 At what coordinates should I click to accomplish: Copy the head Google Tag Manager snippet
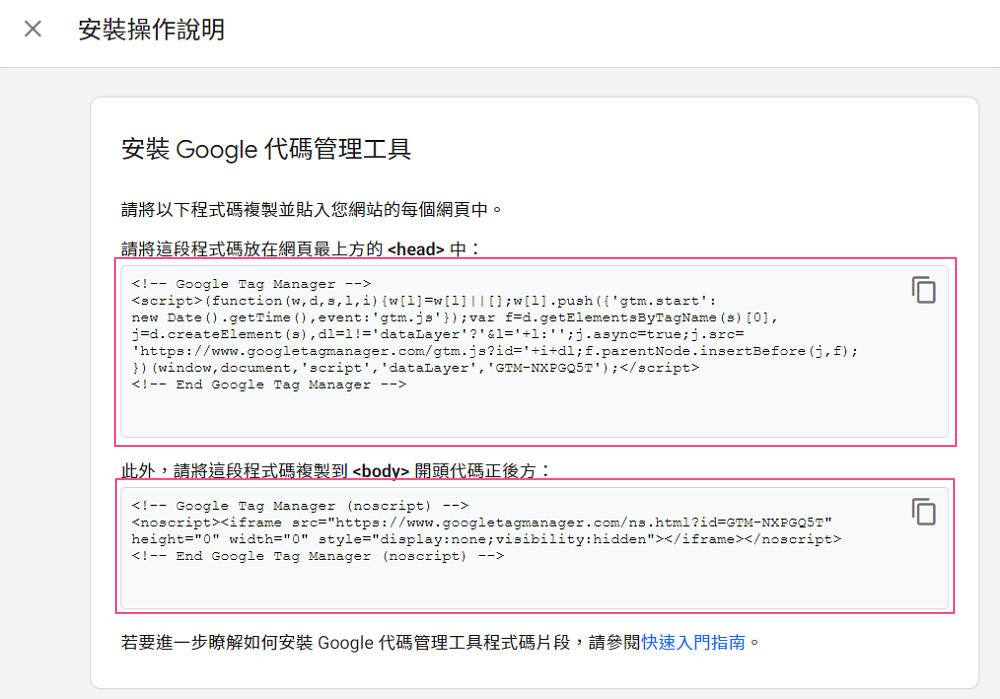click(923, 290)
